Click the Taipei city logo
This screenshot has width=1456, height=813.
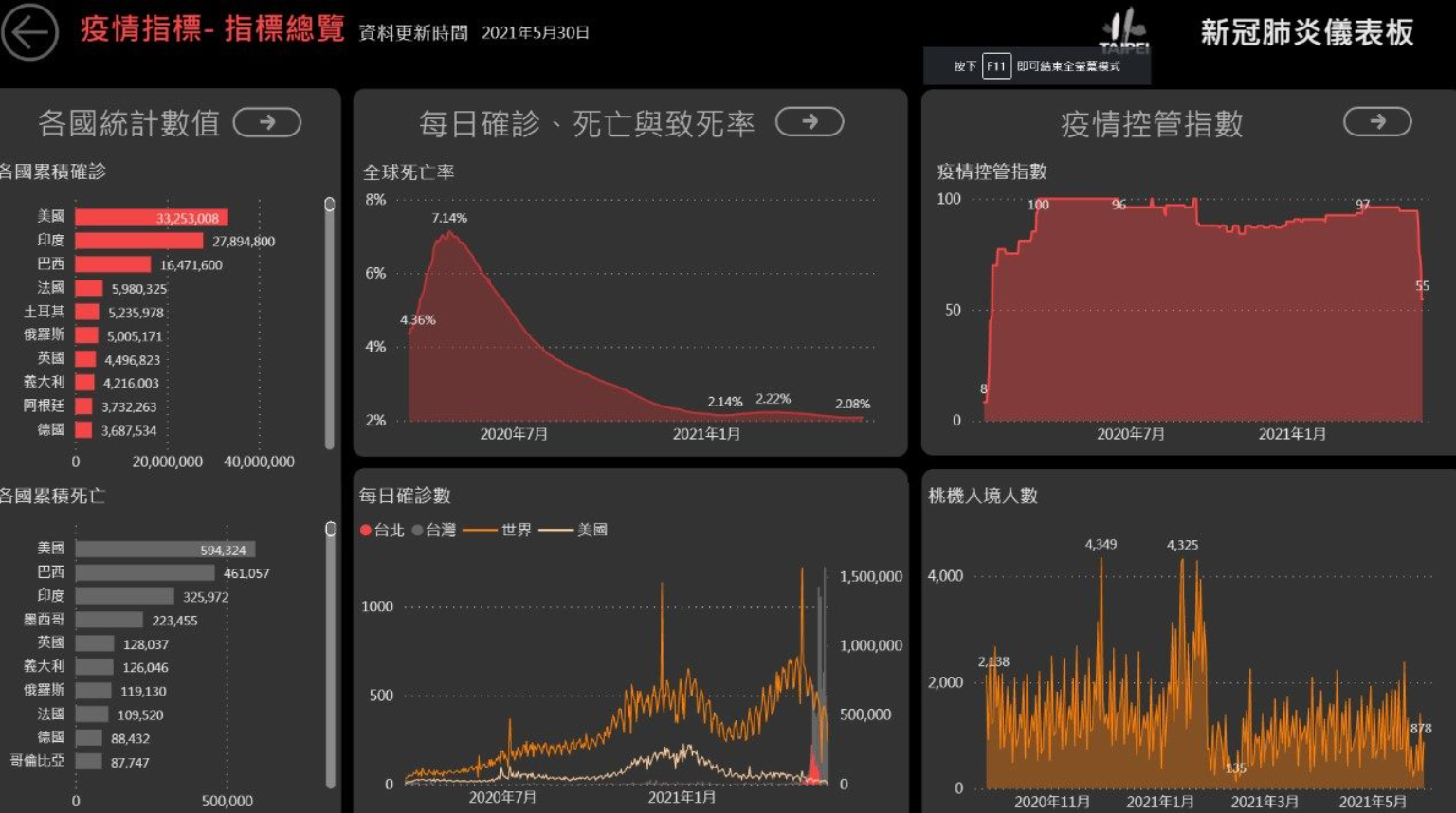(1125, 30)
